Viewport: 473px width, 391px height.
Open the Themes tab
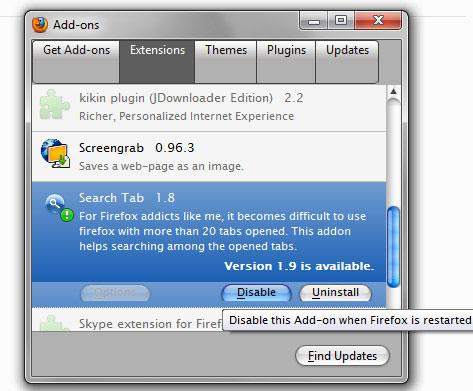coord(226,62)
